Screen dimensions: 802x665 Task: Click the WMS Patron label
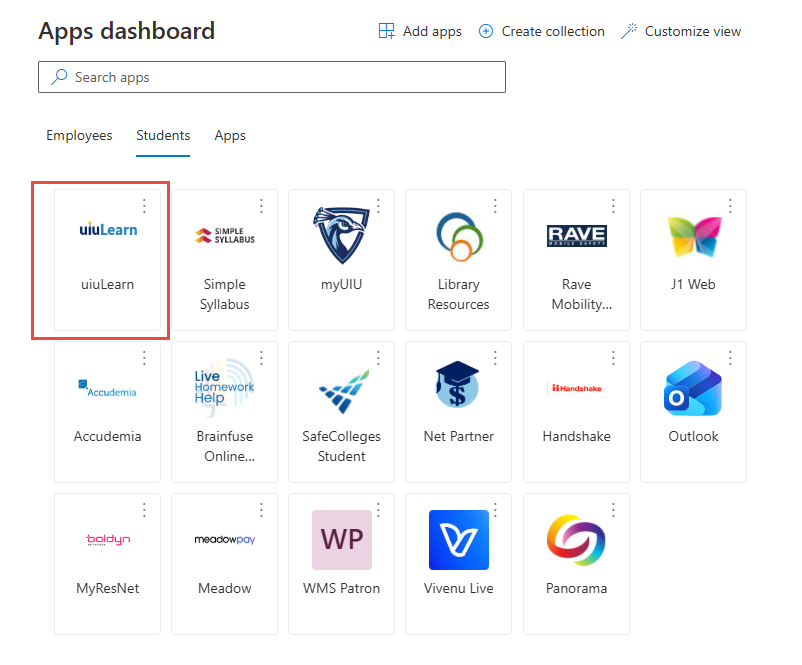click(x=342, y=588)
